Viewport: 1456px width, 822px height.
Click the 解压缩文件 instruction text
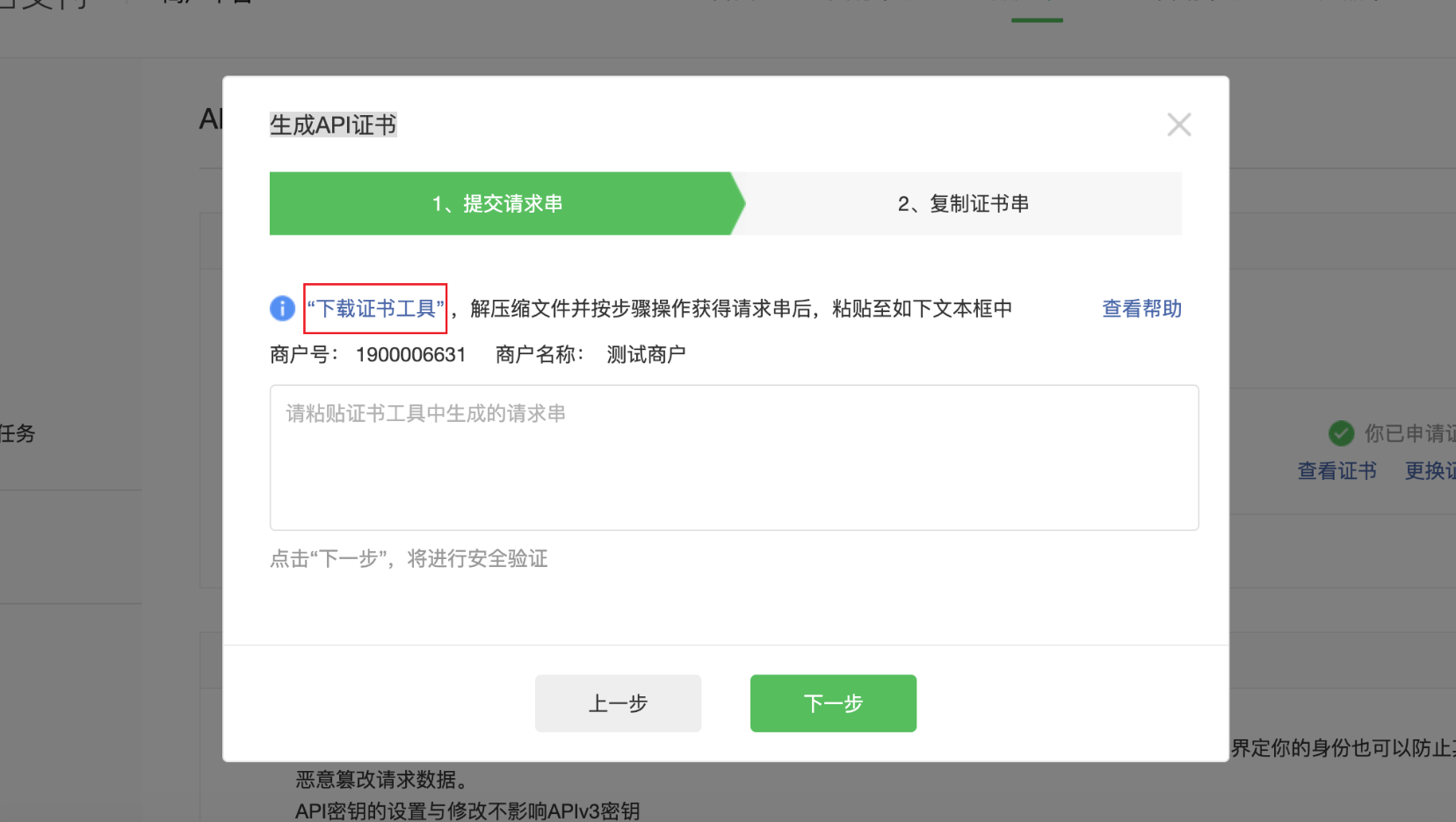(740, 309)
